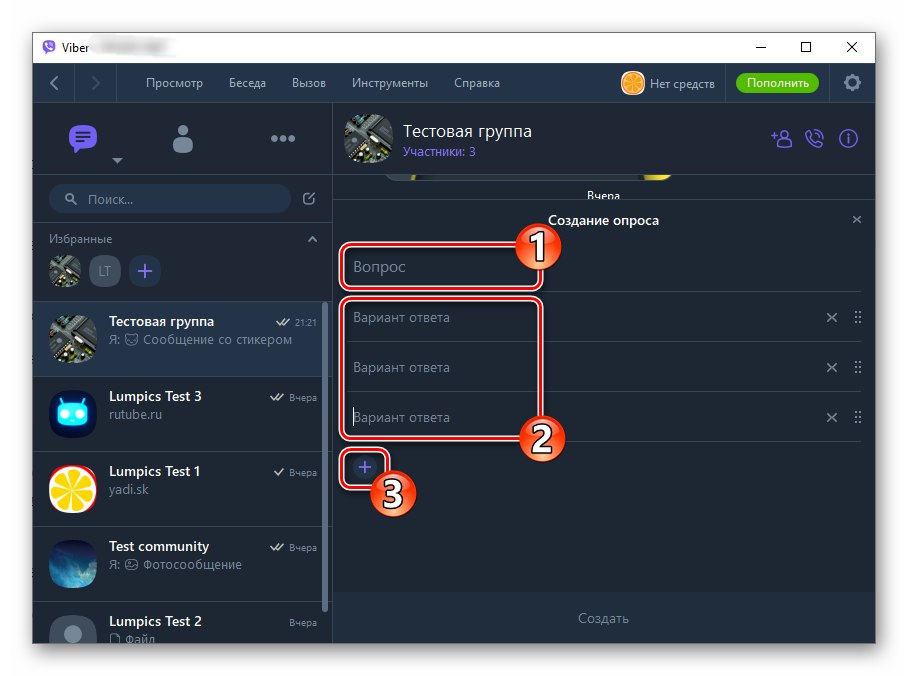The width and height of the screenshot is (908, 676).
Task: Open the Lumpics Test 2 chat
Action: click(177, 623)
